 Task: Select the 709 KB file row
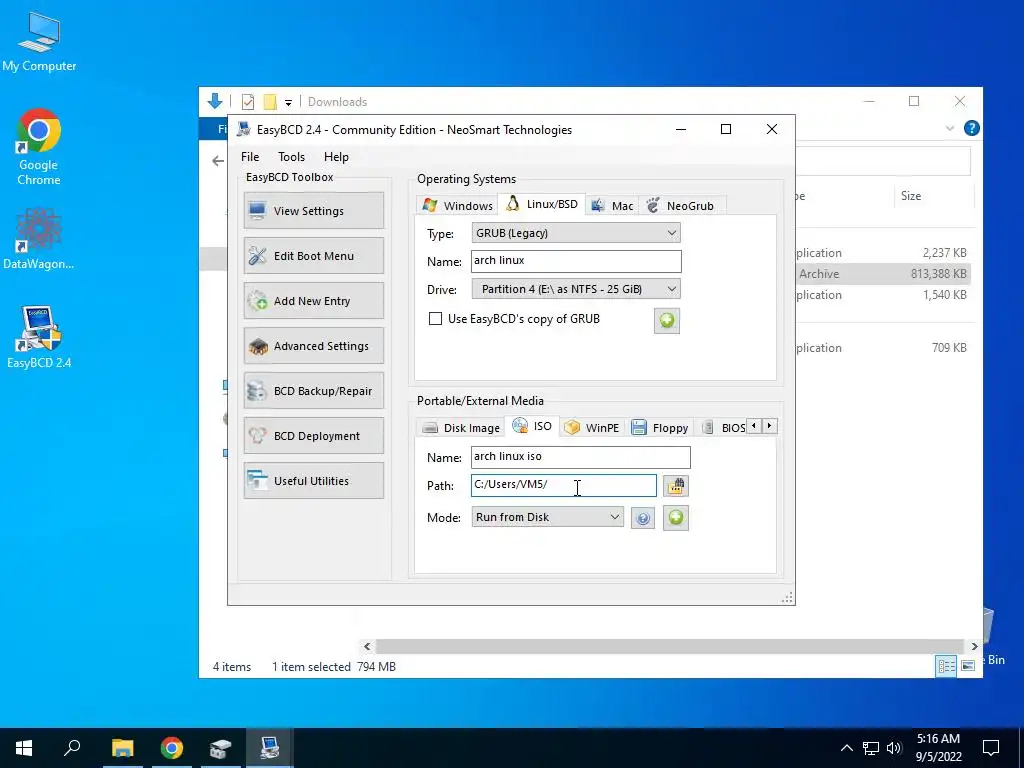[882, 348]
